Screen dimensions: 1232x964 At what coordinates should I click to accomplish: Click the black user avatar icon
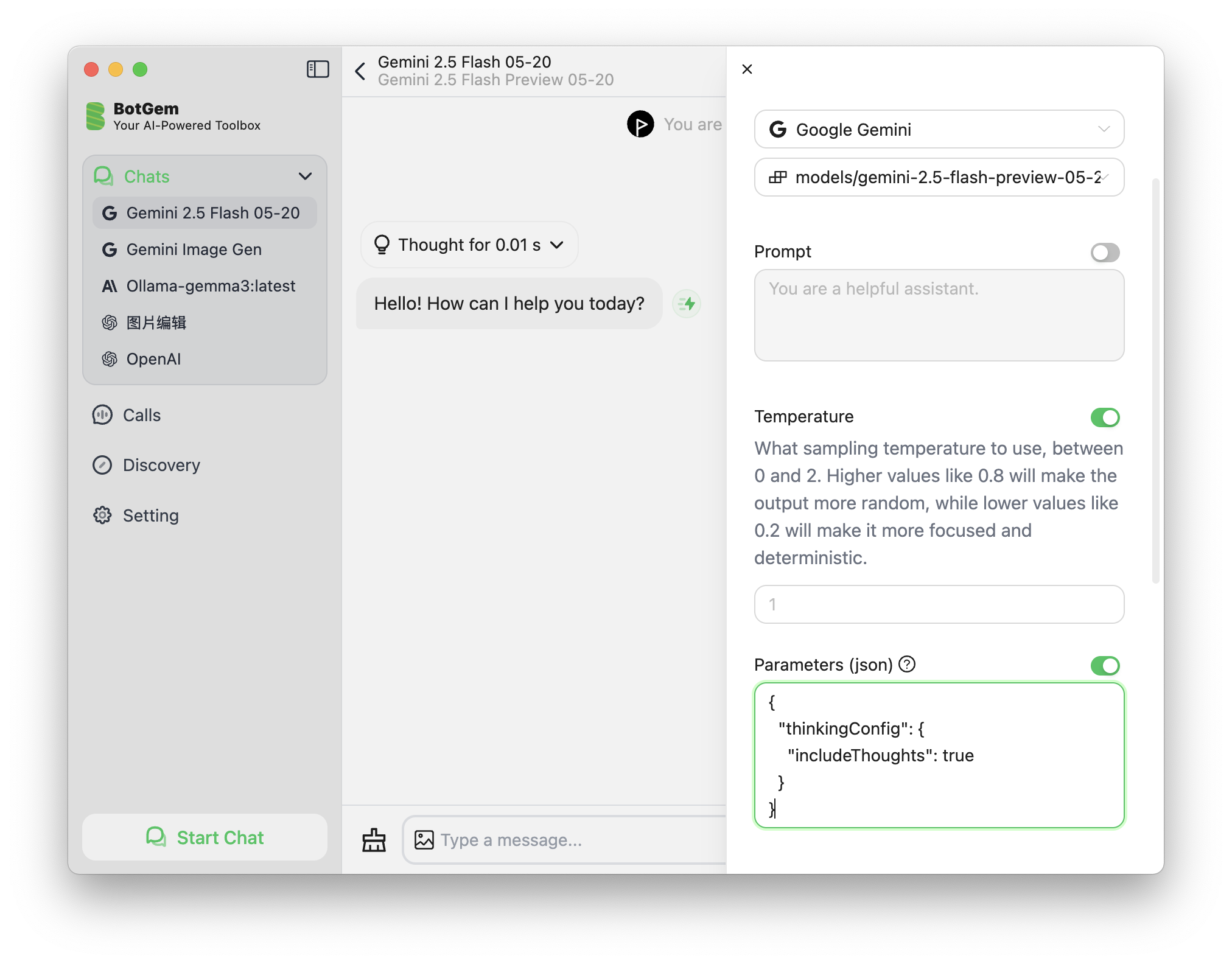(640, 124)
